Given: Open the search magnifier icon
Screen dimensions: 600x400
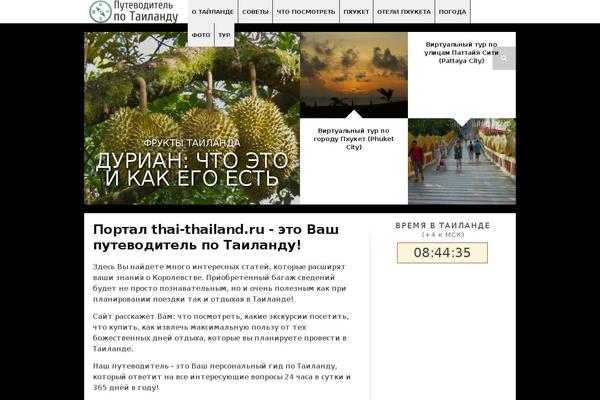Looking at the screenshot, I should coord(504,58).
